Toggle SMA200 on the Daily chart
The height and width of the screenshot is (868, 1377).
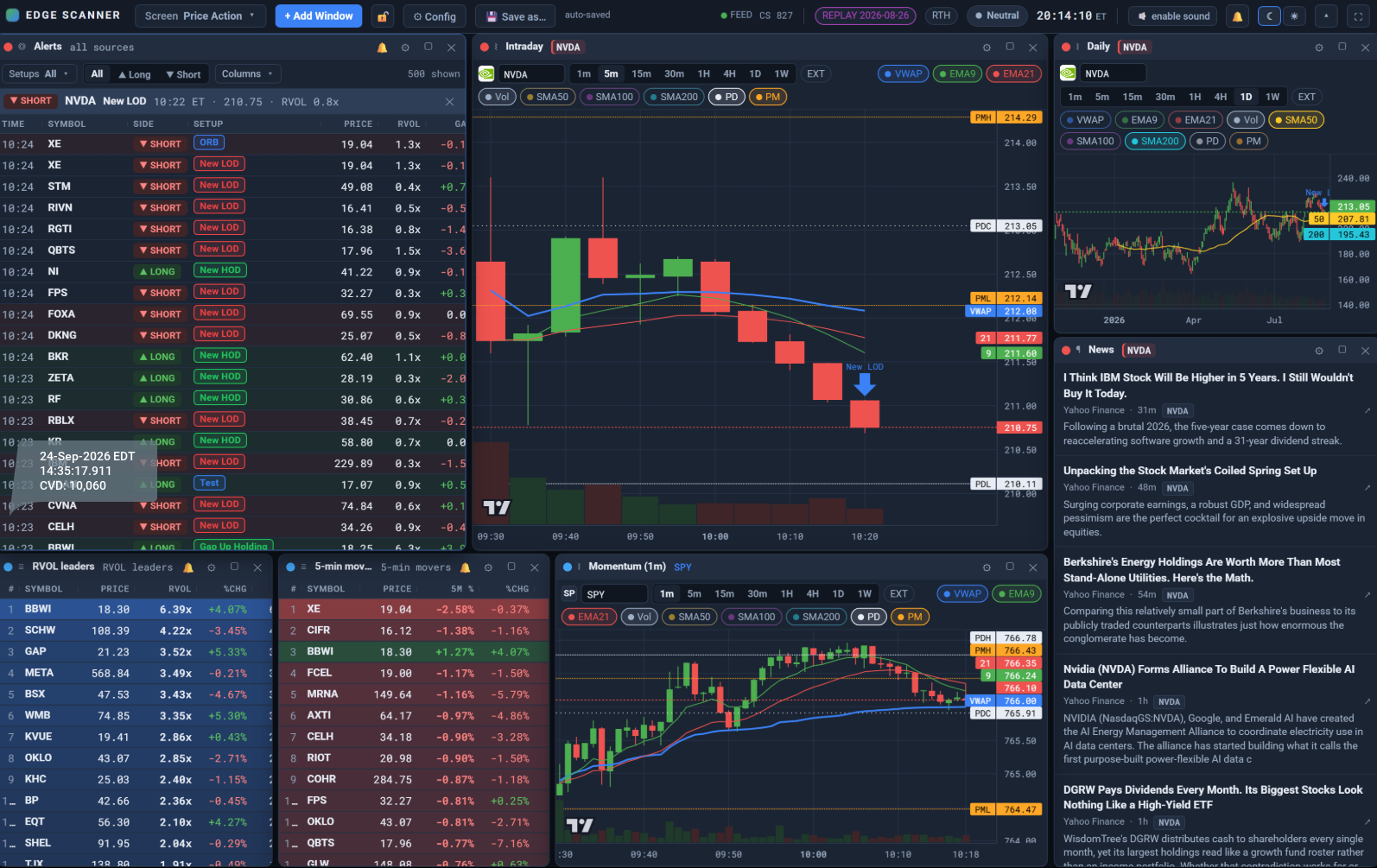(x=1154, y=142)
